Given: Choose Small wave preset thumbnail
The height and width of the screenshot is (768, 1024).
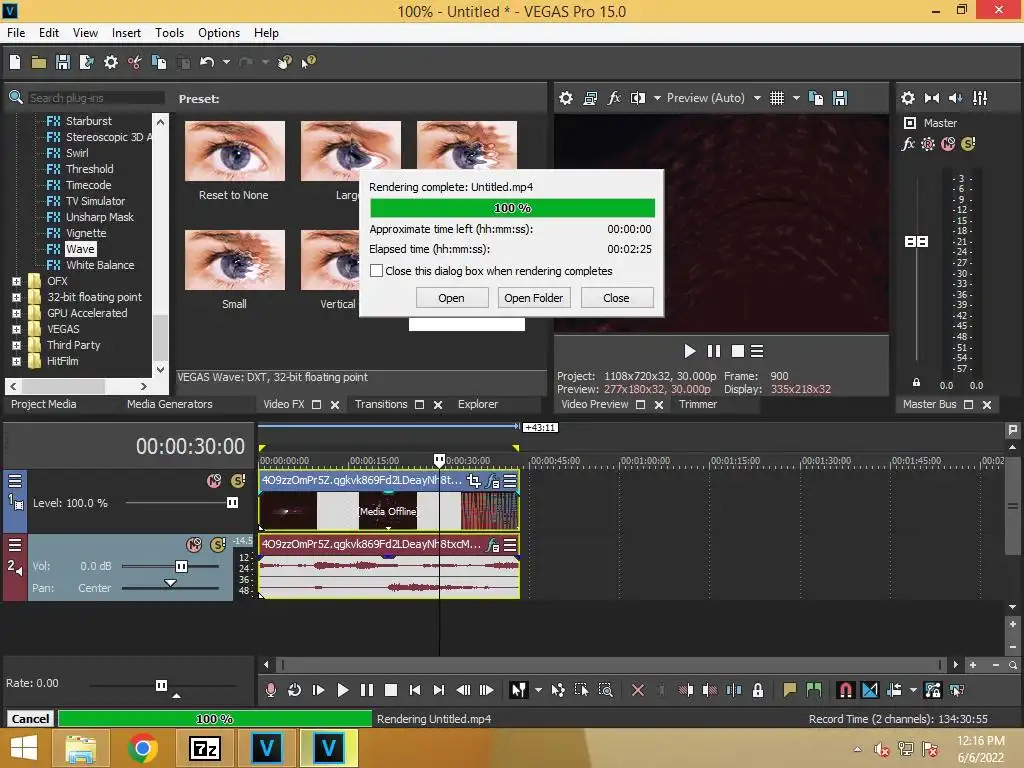Looking at the screenshot, I should [x=234, y=260].
